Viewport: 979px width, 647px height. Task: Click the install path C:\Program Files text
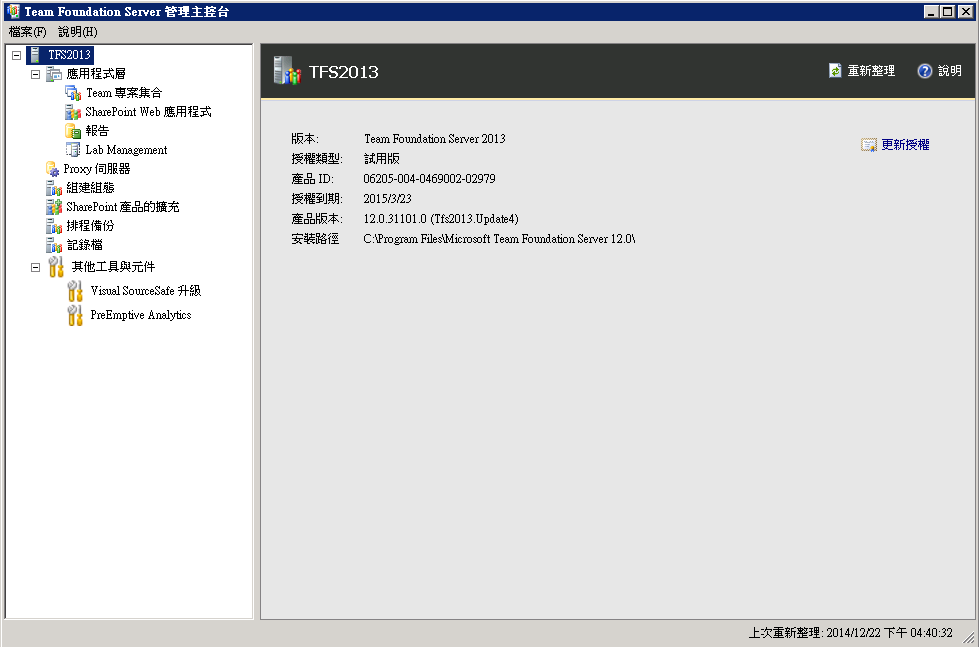pyautogui.click(x=499, y=239)
